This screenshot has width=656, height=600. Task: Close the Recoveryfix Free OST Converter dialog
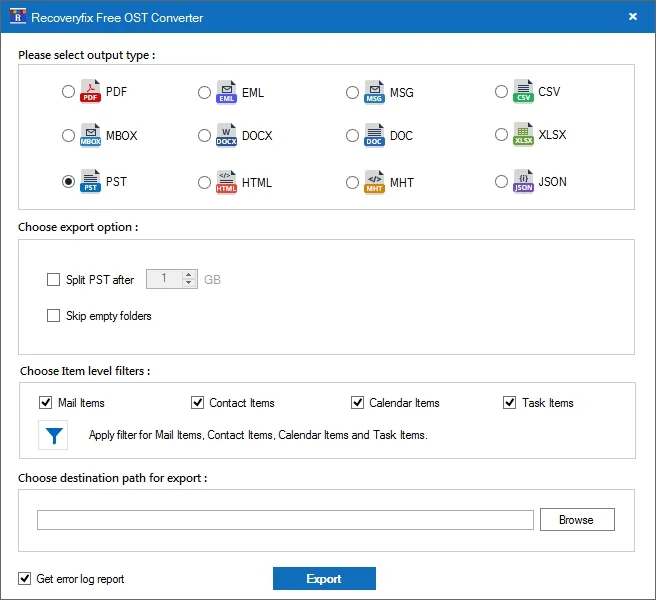(633, 16)
